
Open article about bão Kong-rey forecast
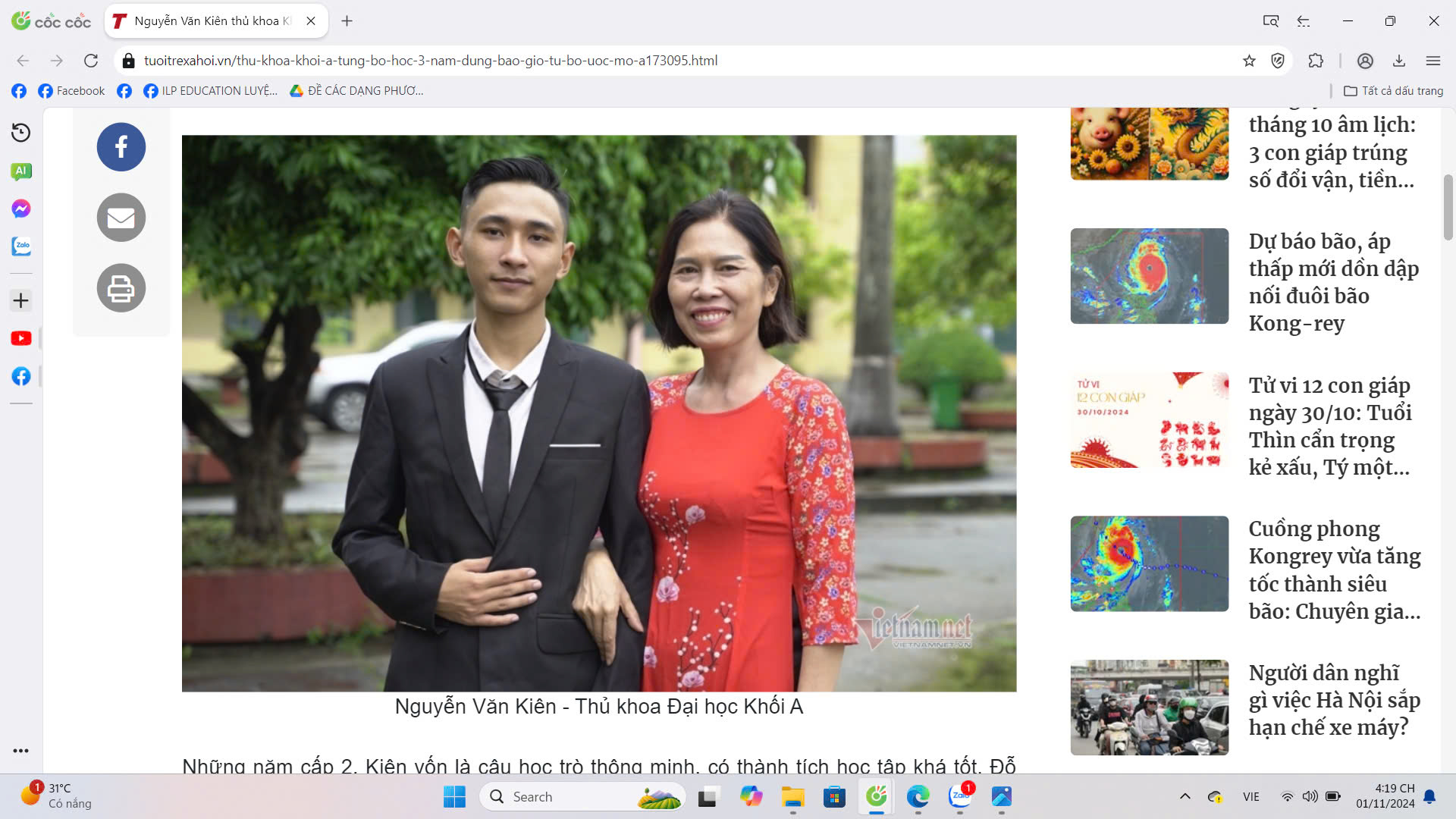point(1332,282)
